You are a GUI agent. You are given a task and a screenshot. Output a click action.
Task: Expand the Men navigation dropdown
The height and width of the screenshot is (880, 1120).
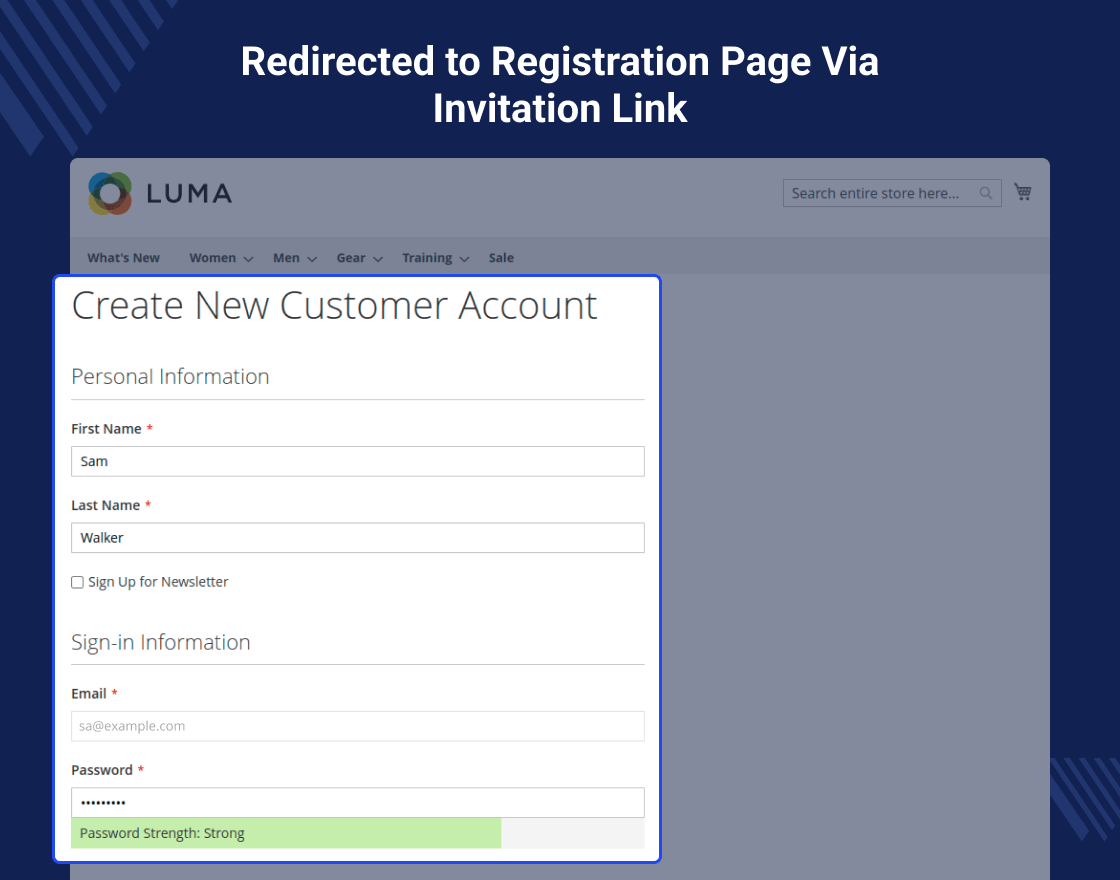click(x=286, y=257)
